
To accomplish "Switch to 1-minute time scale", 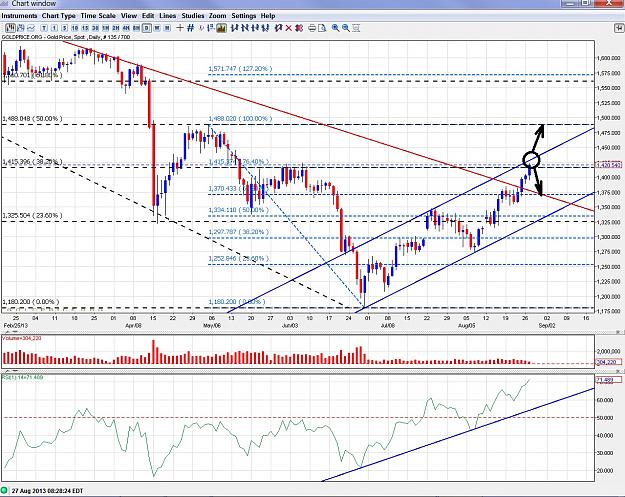I will click(x=54, y=28).
